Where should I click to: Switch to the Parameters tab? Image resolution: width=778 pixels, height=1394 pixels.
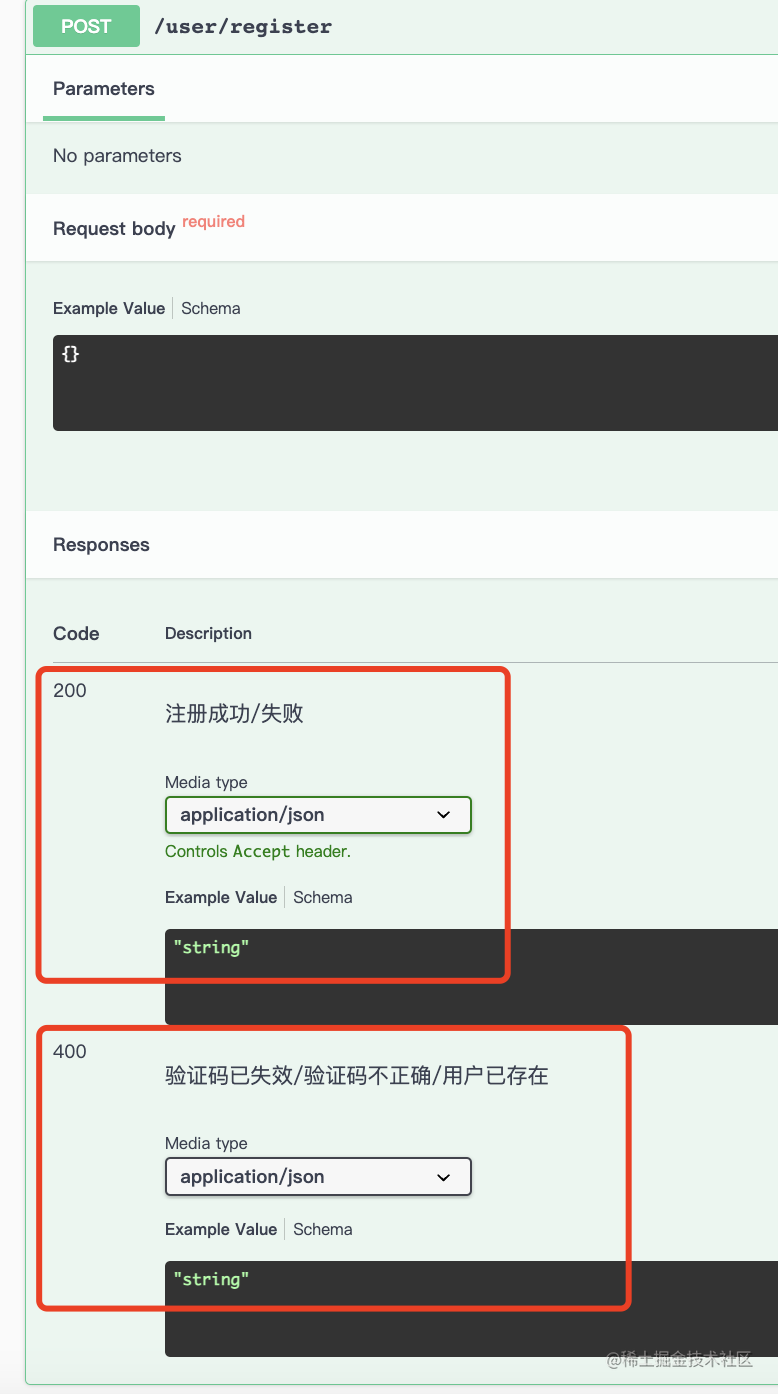pyautogui.click(x=104, y=89)
